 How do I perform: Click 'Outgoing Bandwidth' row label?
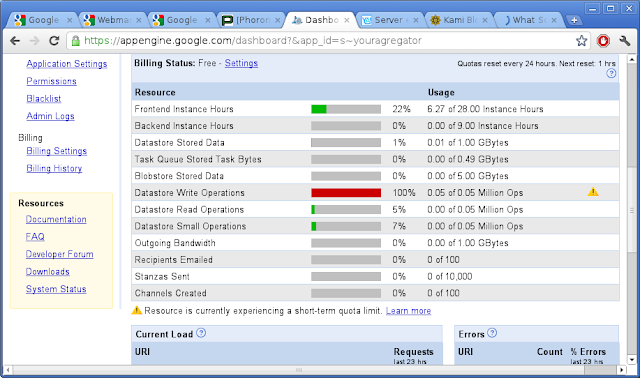click(175, 243)
